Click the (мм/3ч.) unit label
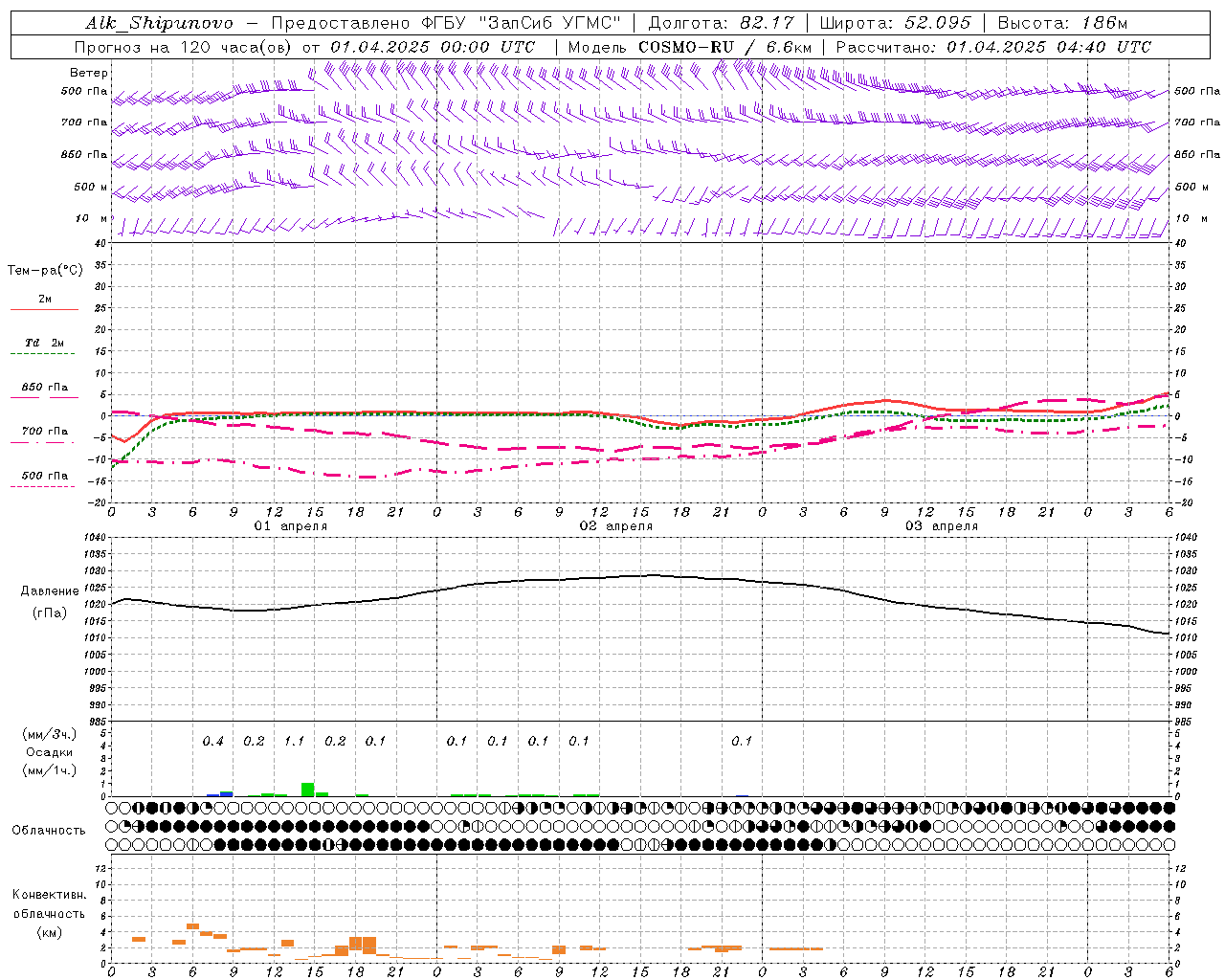Screen dimensions: 1225x980 (x=49, y=734)
